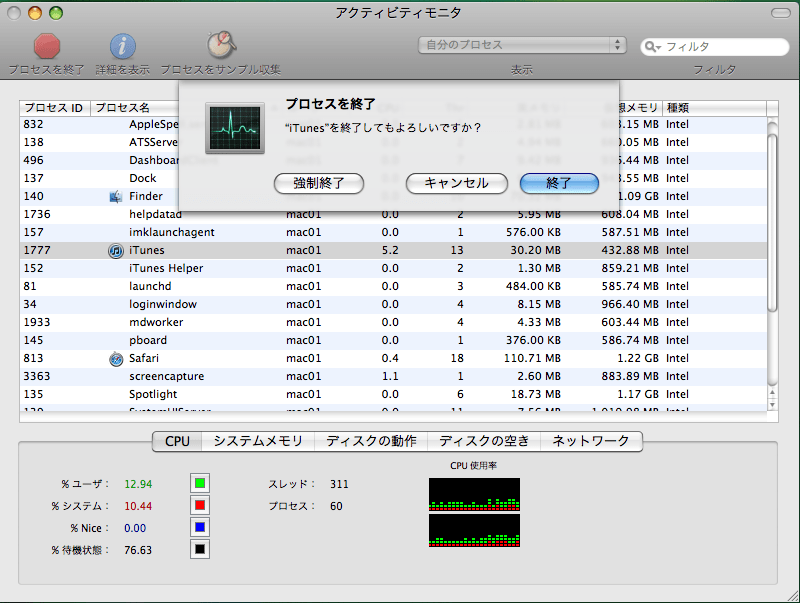Confirm with the blue 終了 button
Screen dimensions: 800x603
click(x=559, y=183)
